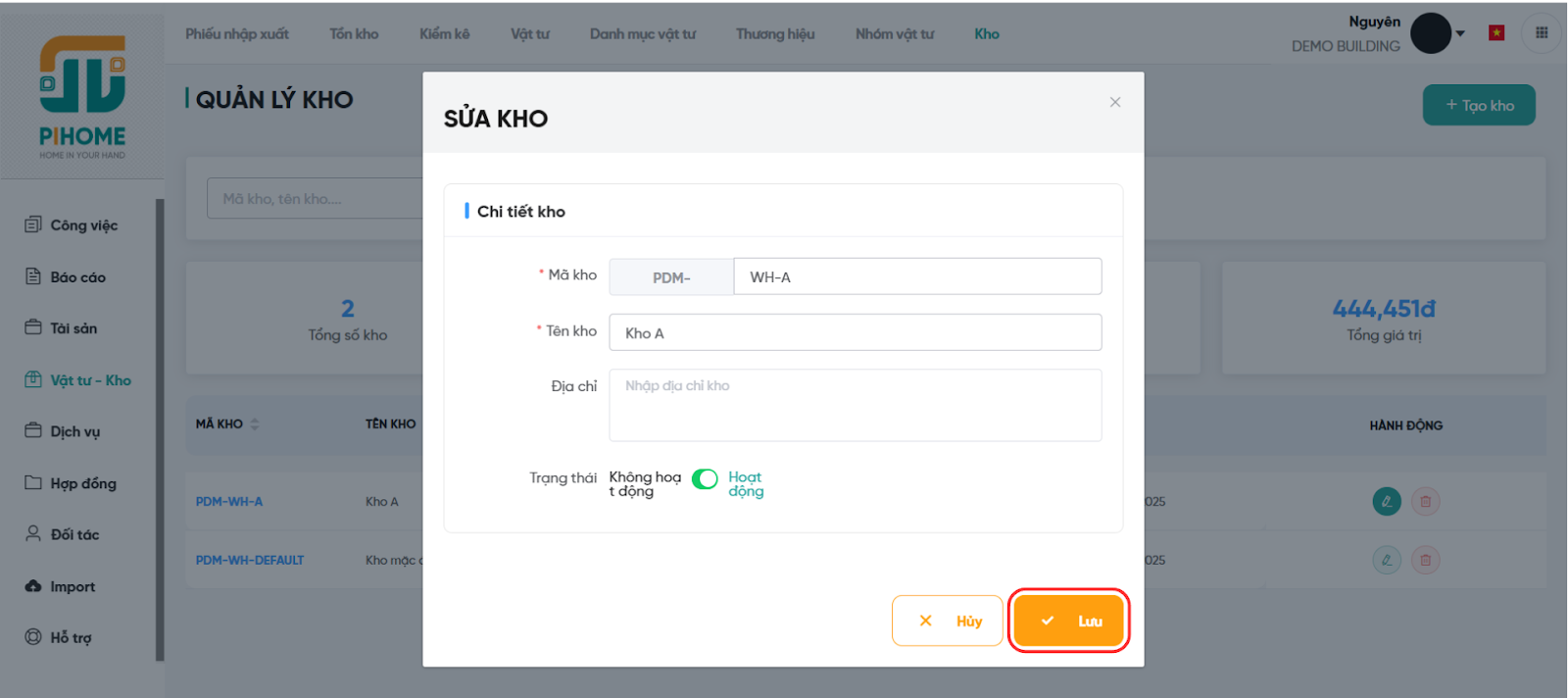This screenshot has height=698, width=1568.
Task: Click the Địa chỉ address text area
Action: (x=855, y=405)
